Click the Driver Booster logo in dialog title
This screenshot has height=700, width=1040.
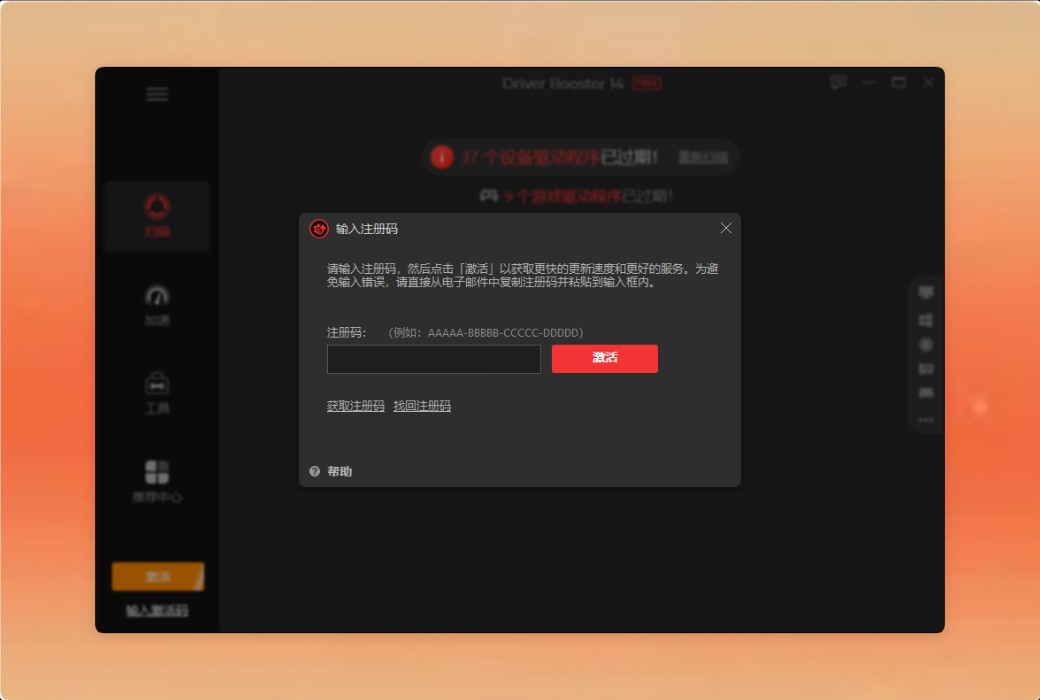pyautogui.click(x=319, y=229)
